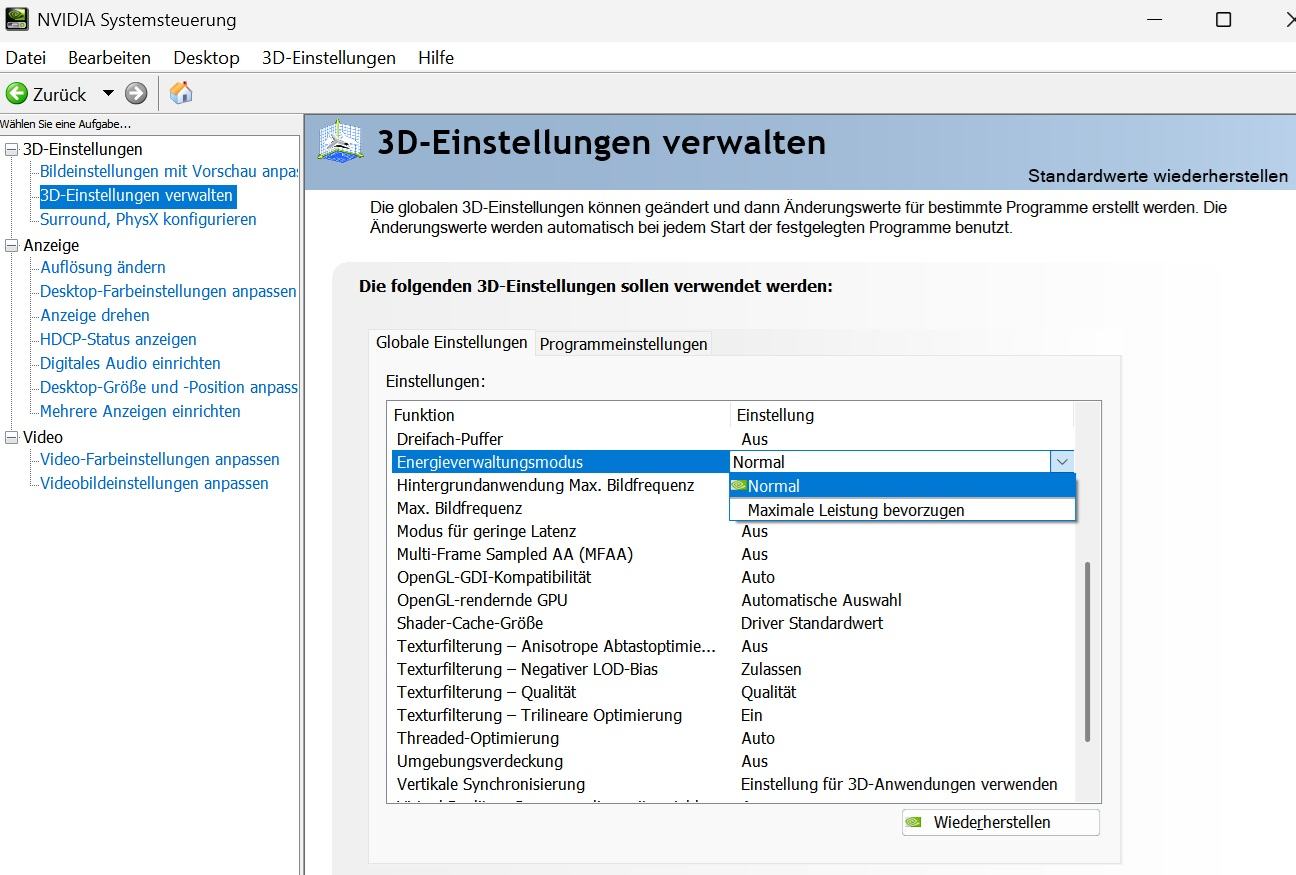This screenshot has height=875, width=1296.
Task: Open HDCP-Status anzeigen page
Action: 118,339
